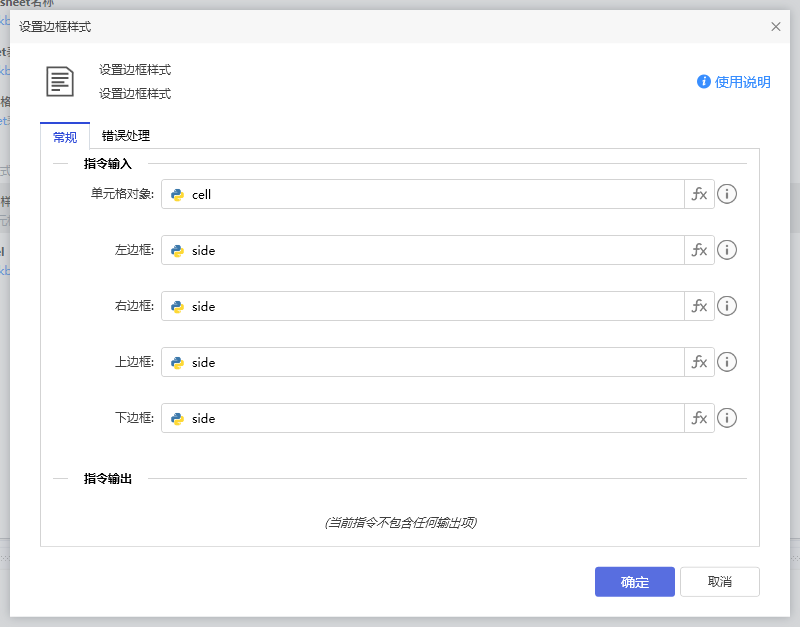
Task: Click the info icon beside 右边框
Action: pos(727,306)
